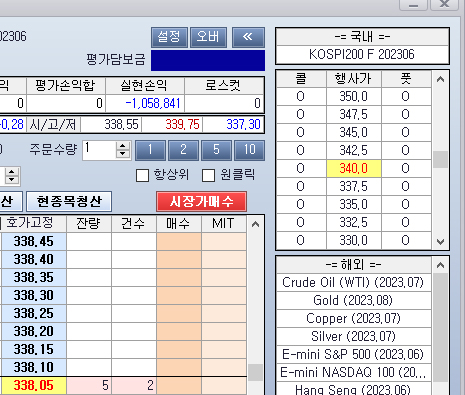
Task: Select the 338.25 price row
Action: (x=33, y=313)
